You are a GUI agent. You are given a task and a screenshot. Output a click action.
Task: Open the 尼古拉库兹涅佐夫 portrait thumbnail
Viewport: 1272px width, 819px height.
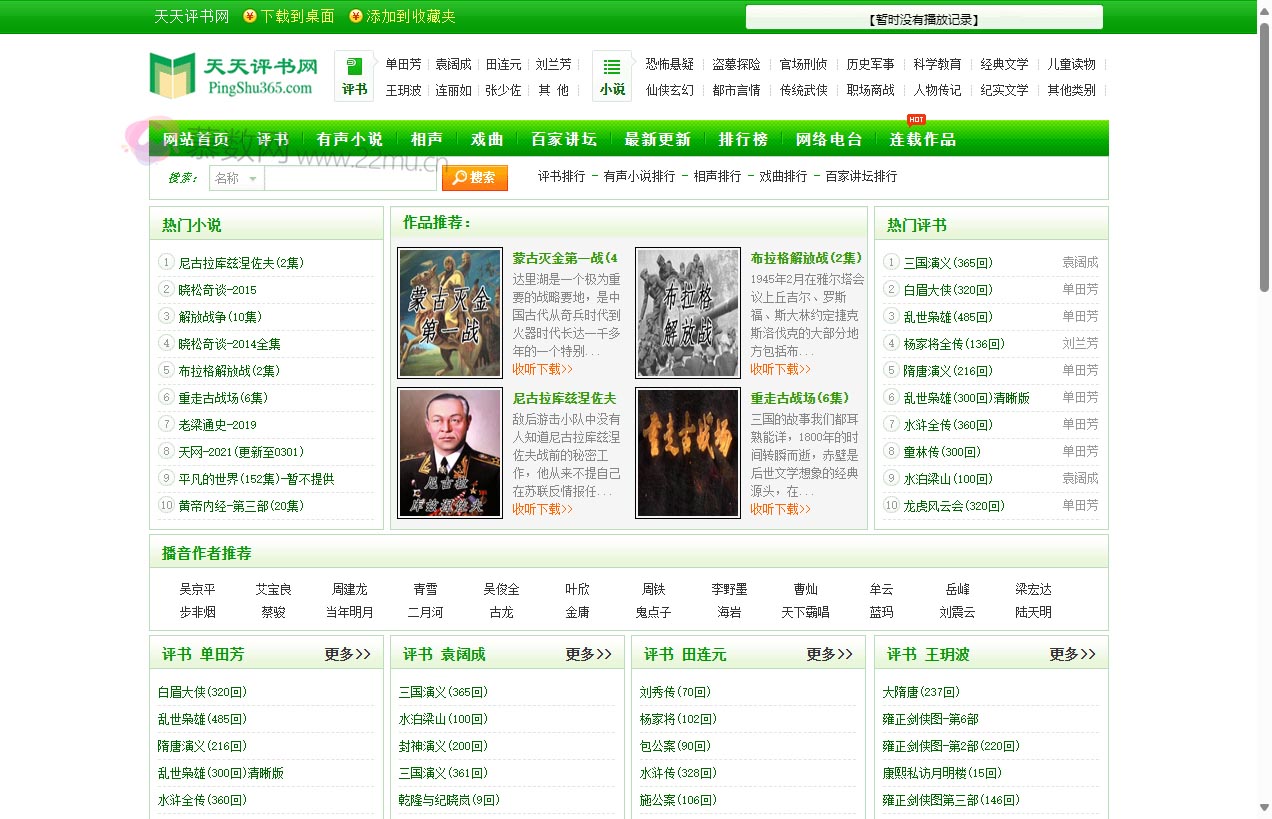pyautogui.click(x=450, y=453)
